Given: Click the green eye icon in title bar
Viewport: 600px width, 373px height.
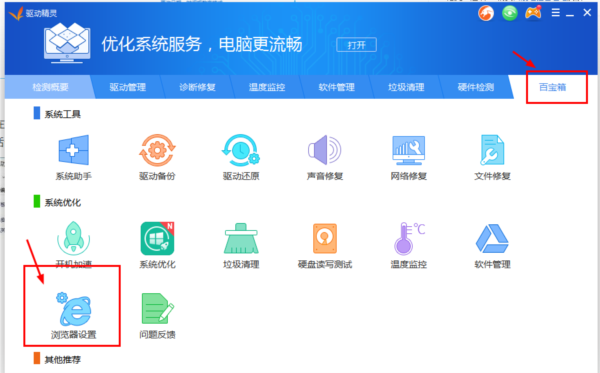Looking at the screenshot, I should coord(510,13).
